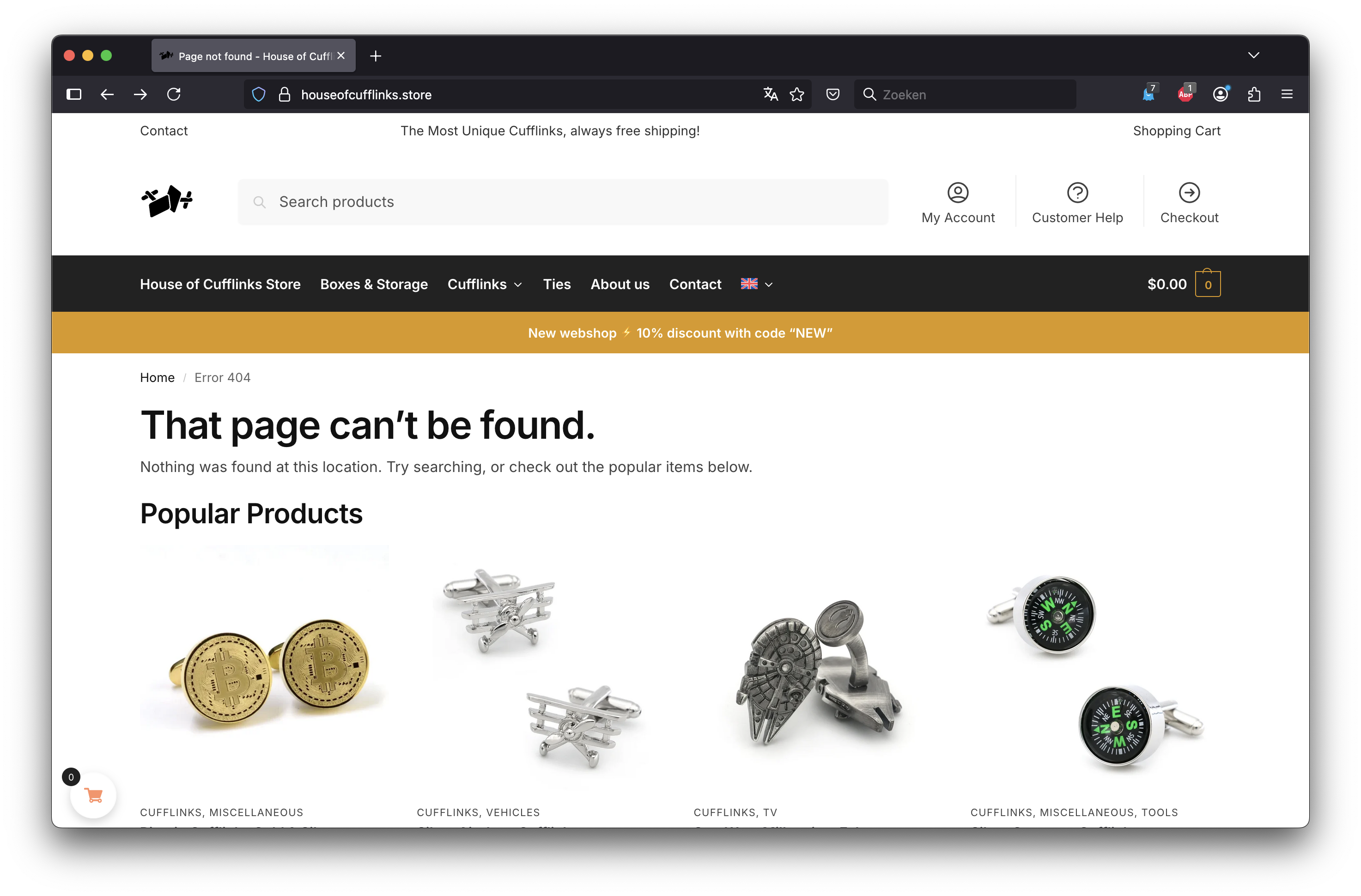Image resolution: width=1361 pixels, height=896 pixels.
Task: Open the tracking protection shield icon
Action: pyautogui.click(x=258, y=94)
